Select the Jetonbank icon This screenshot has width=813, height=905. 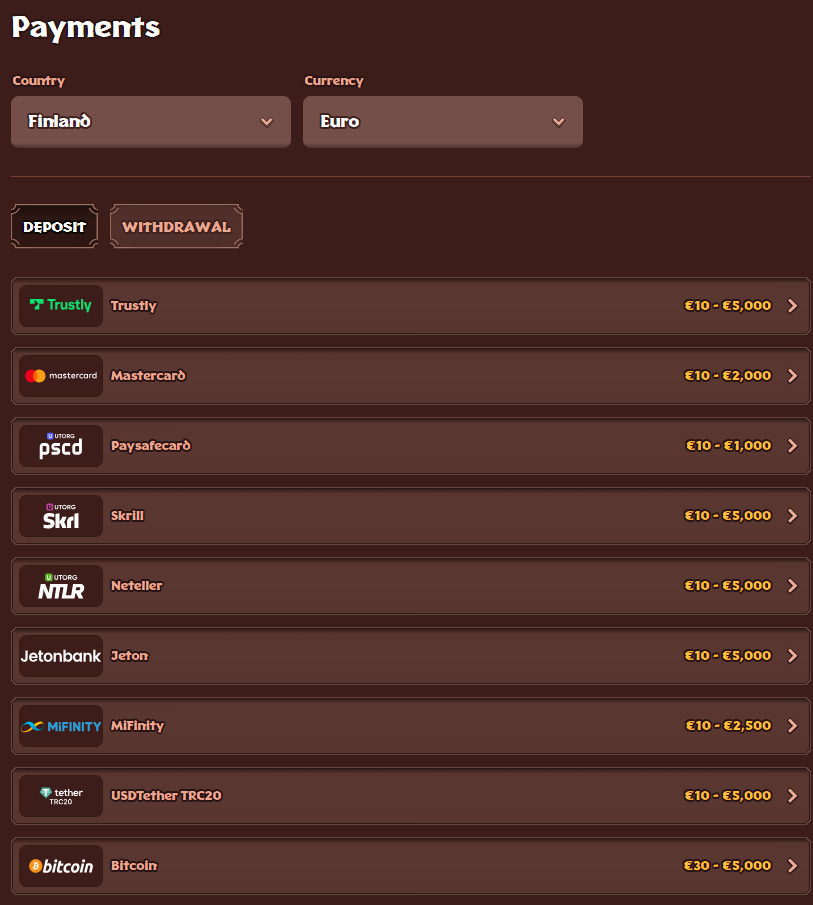(x=60, y=656)
